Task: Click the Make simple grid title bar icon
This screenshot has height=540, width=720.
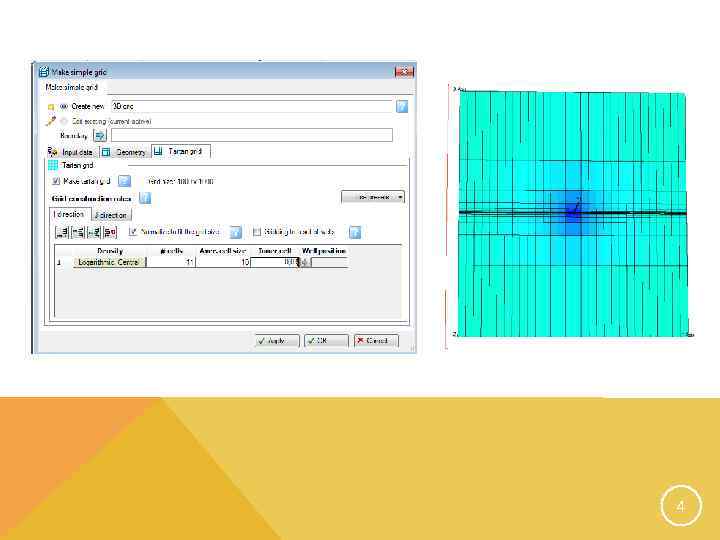Action: (44, 72)
